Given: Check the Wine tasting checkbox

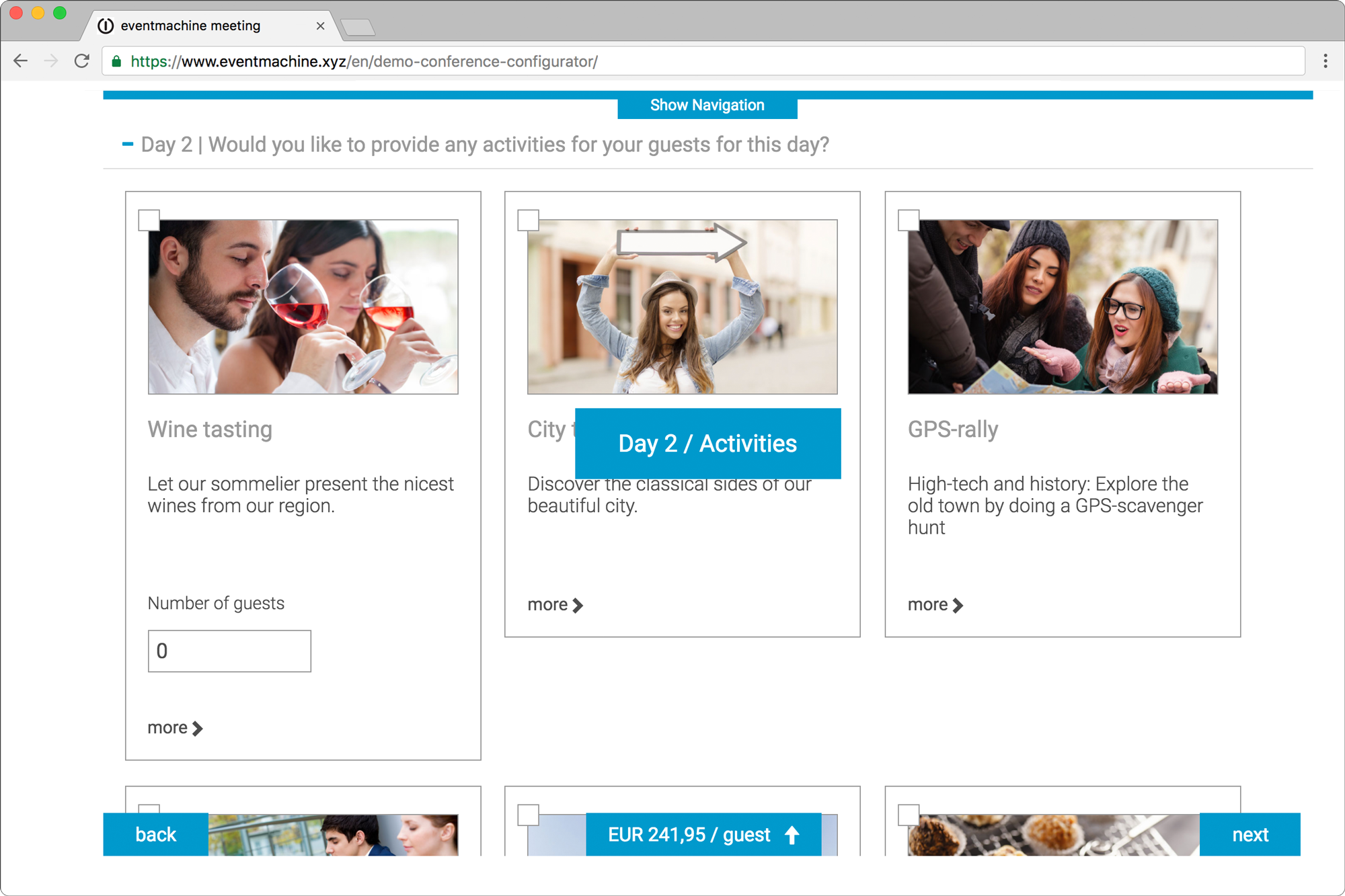Looking at the screenshot, I should [149, 220].
